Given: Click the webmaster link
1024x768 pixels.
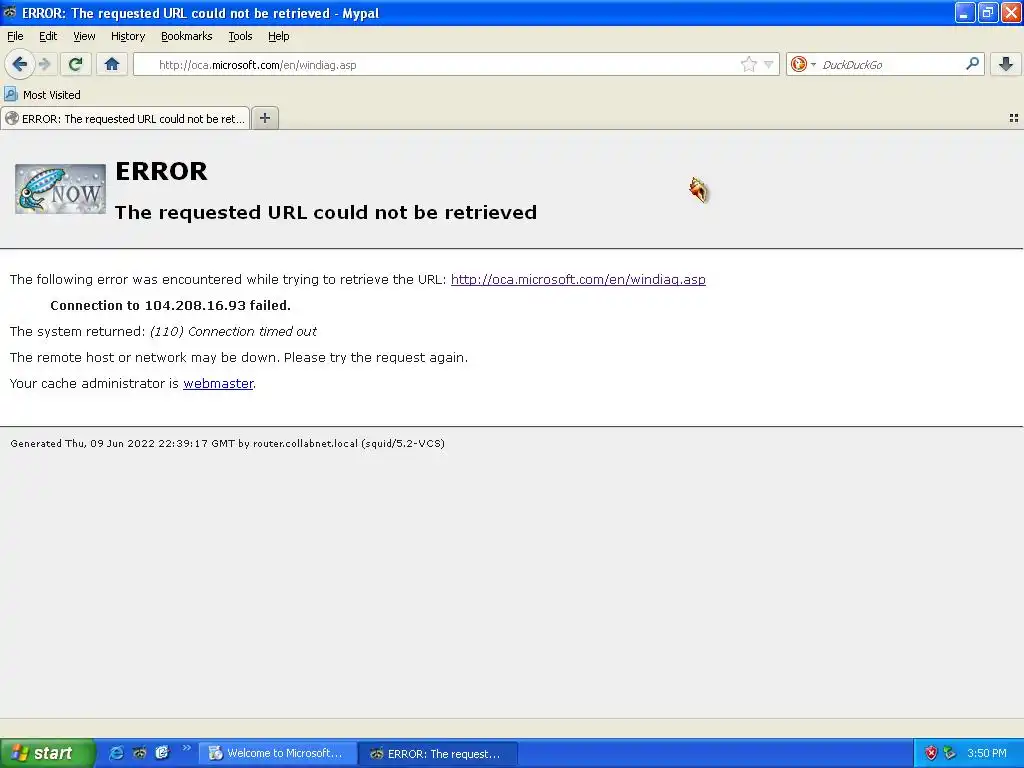Looking at the screenshot, I should click(218, 383).
